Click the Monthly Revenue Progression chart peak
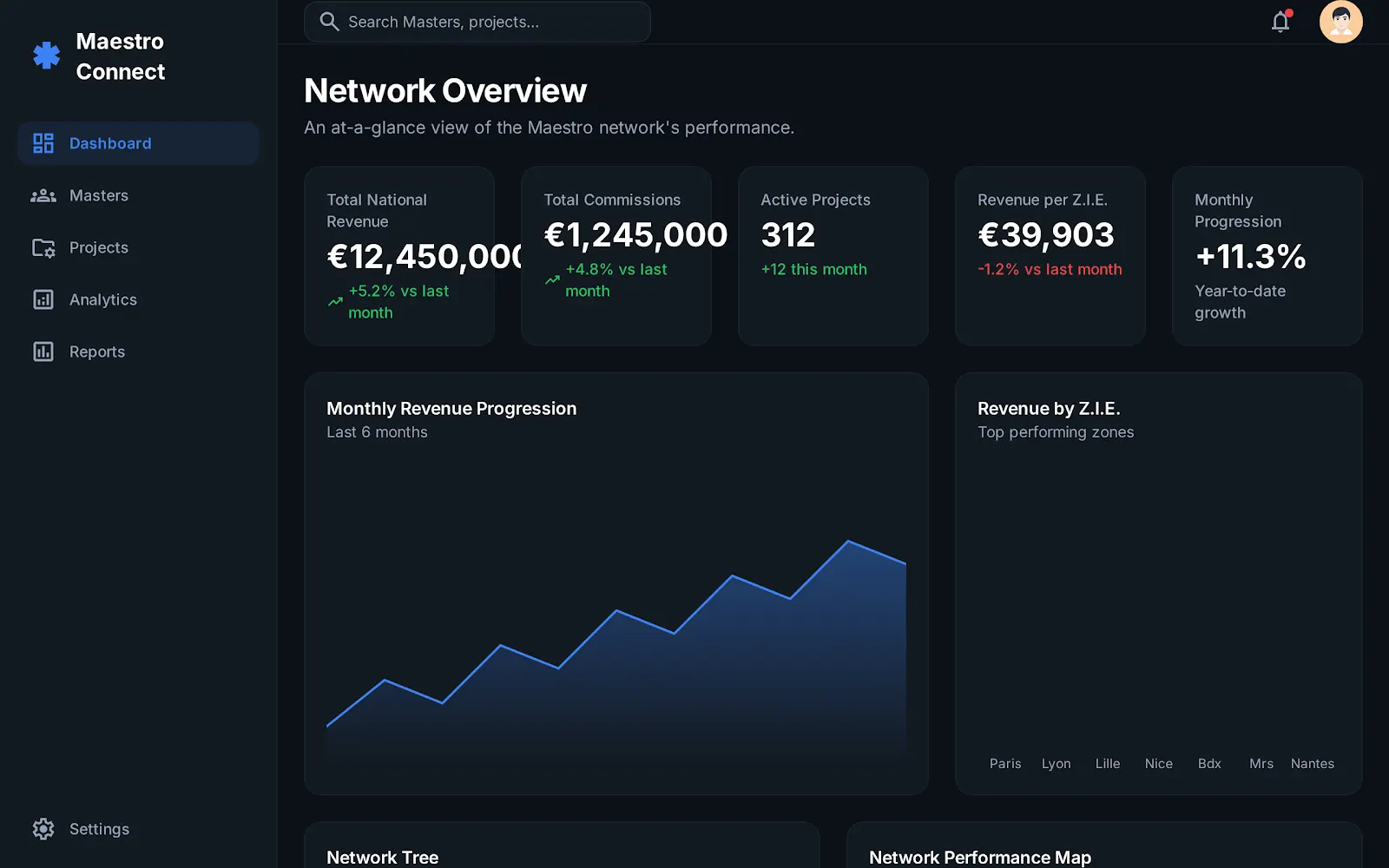 (848, 542)
